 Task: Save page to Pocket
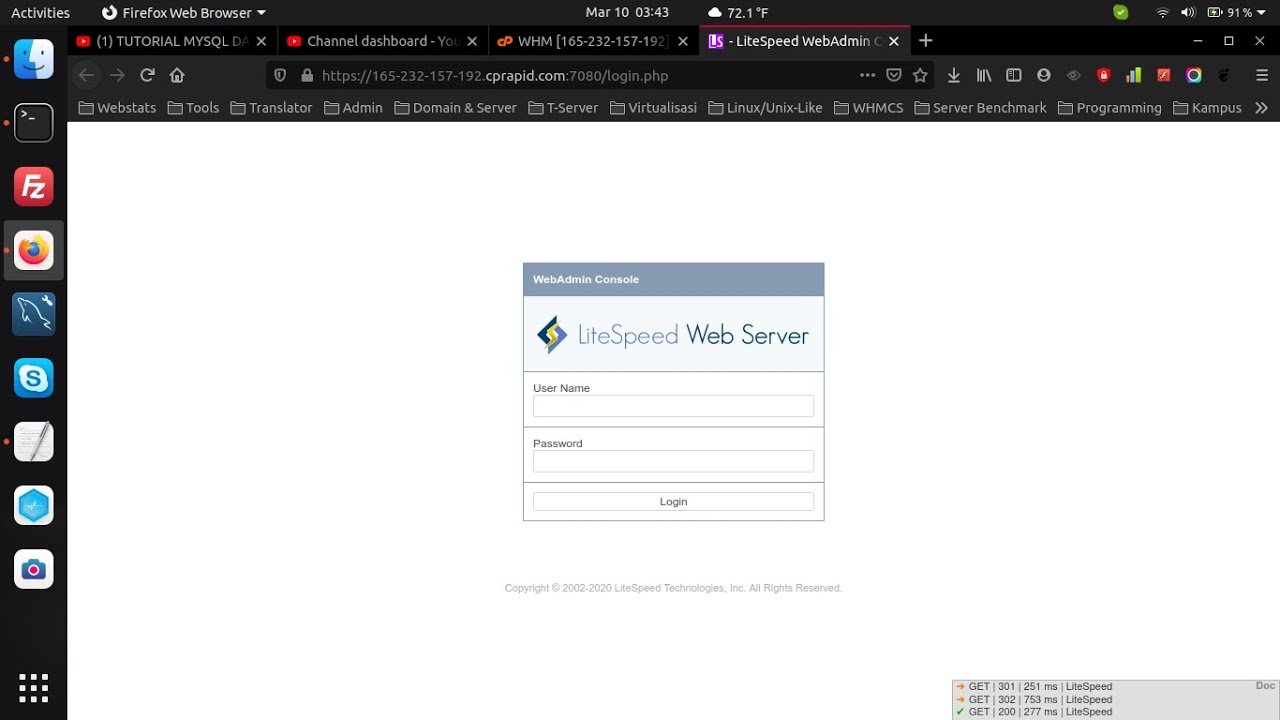click(x=894, y=75)
